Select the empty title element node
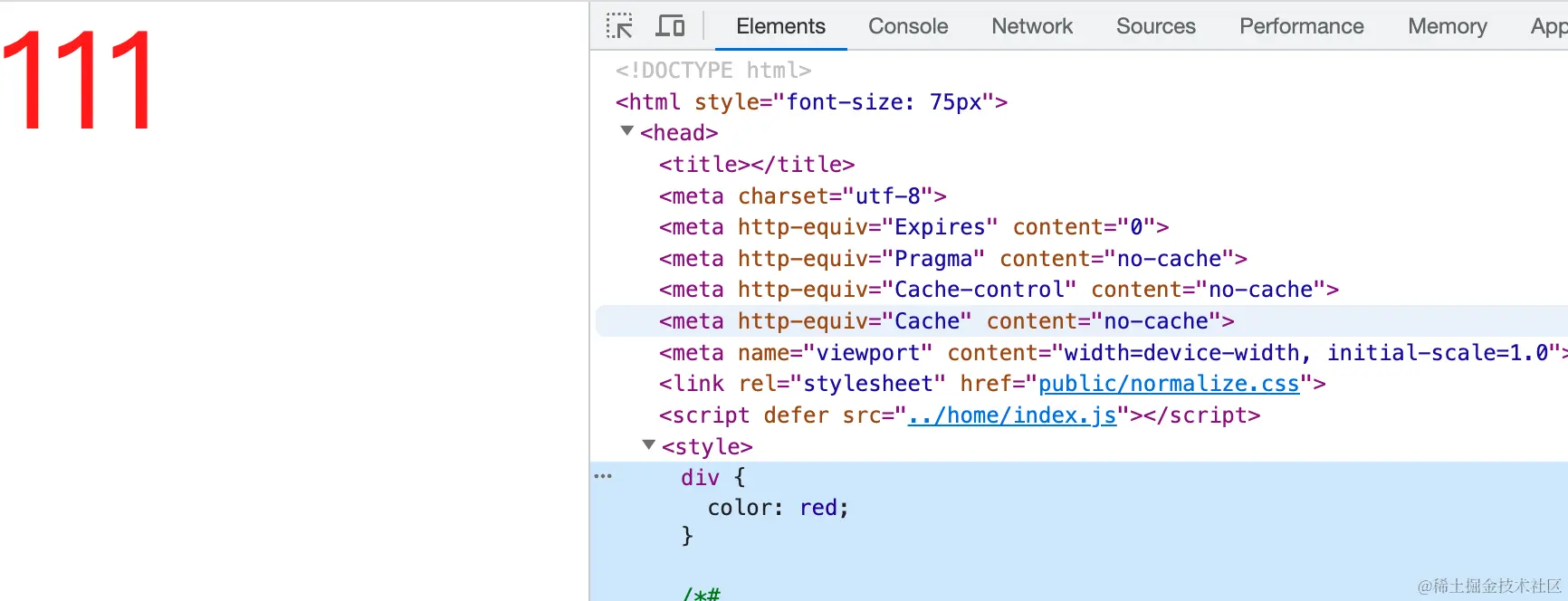The height and width of the screenshot is (601, 1568). click(756, 165)
